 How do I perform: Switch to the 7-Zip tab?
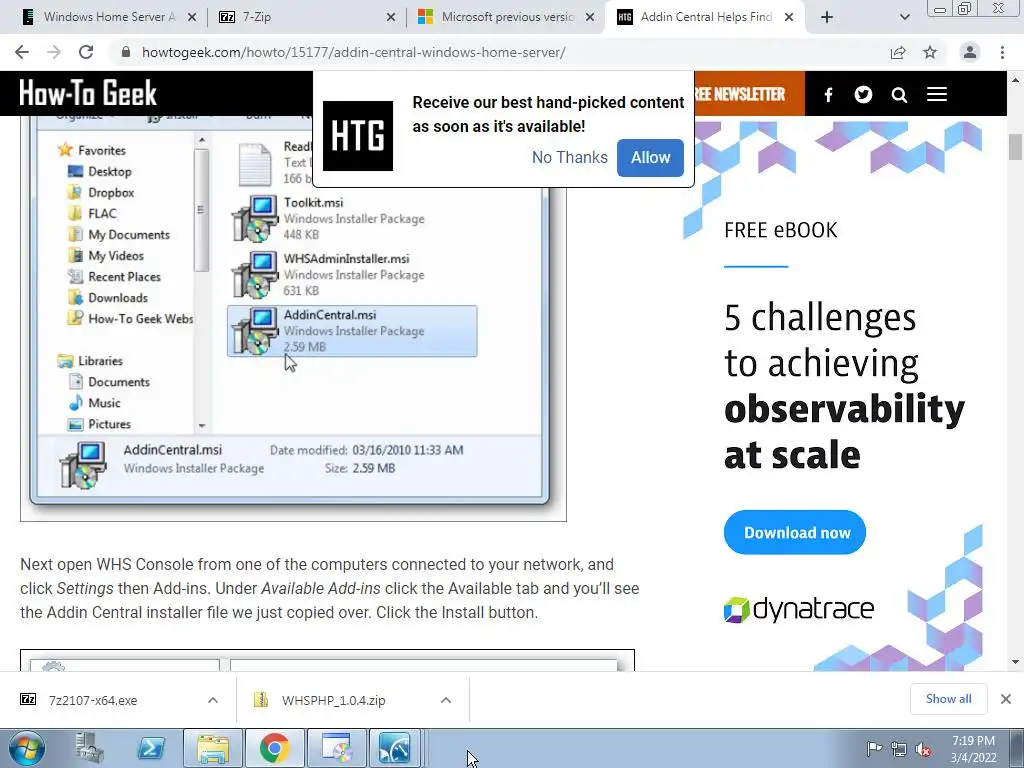(307, 17)
